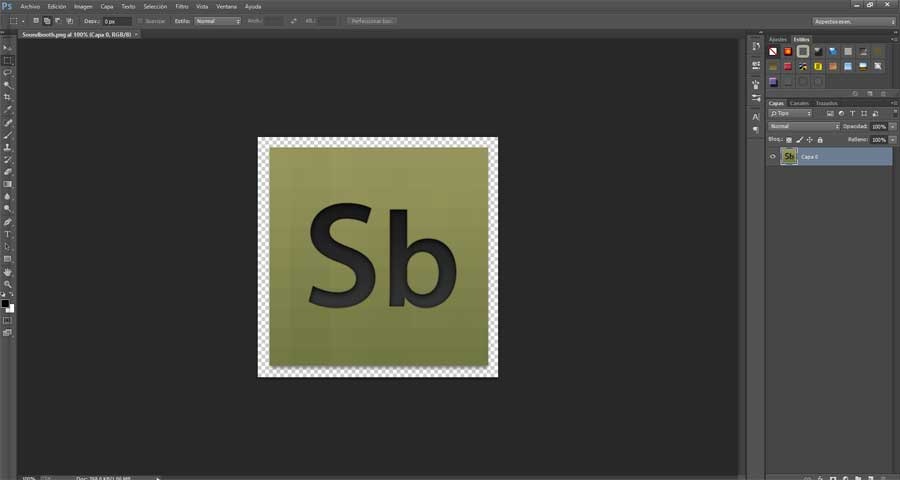Screen dimensions: 900x480
Task: Toggle pixel layer filter in Capas panel
Action: pos(830,114)
